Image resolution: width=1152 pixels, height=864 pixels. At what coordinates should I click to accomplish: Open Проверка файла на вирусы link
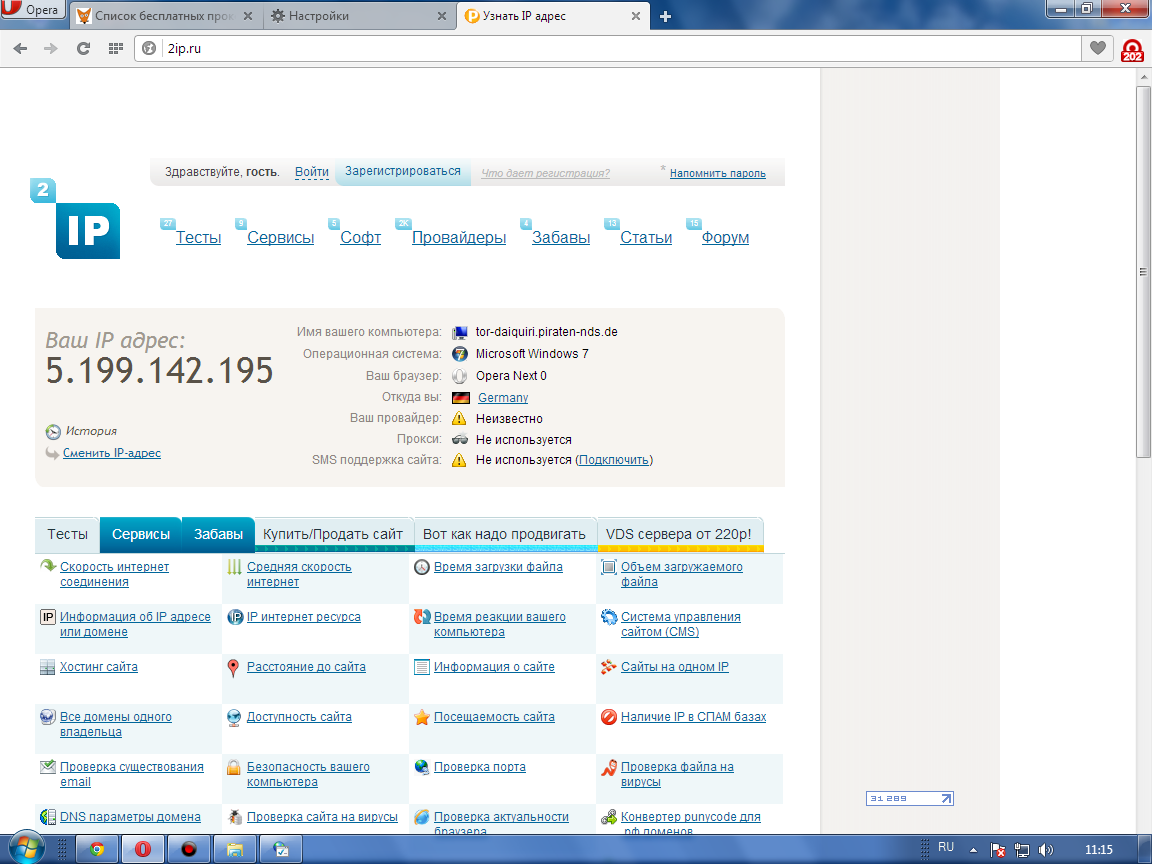click(677, 774)
